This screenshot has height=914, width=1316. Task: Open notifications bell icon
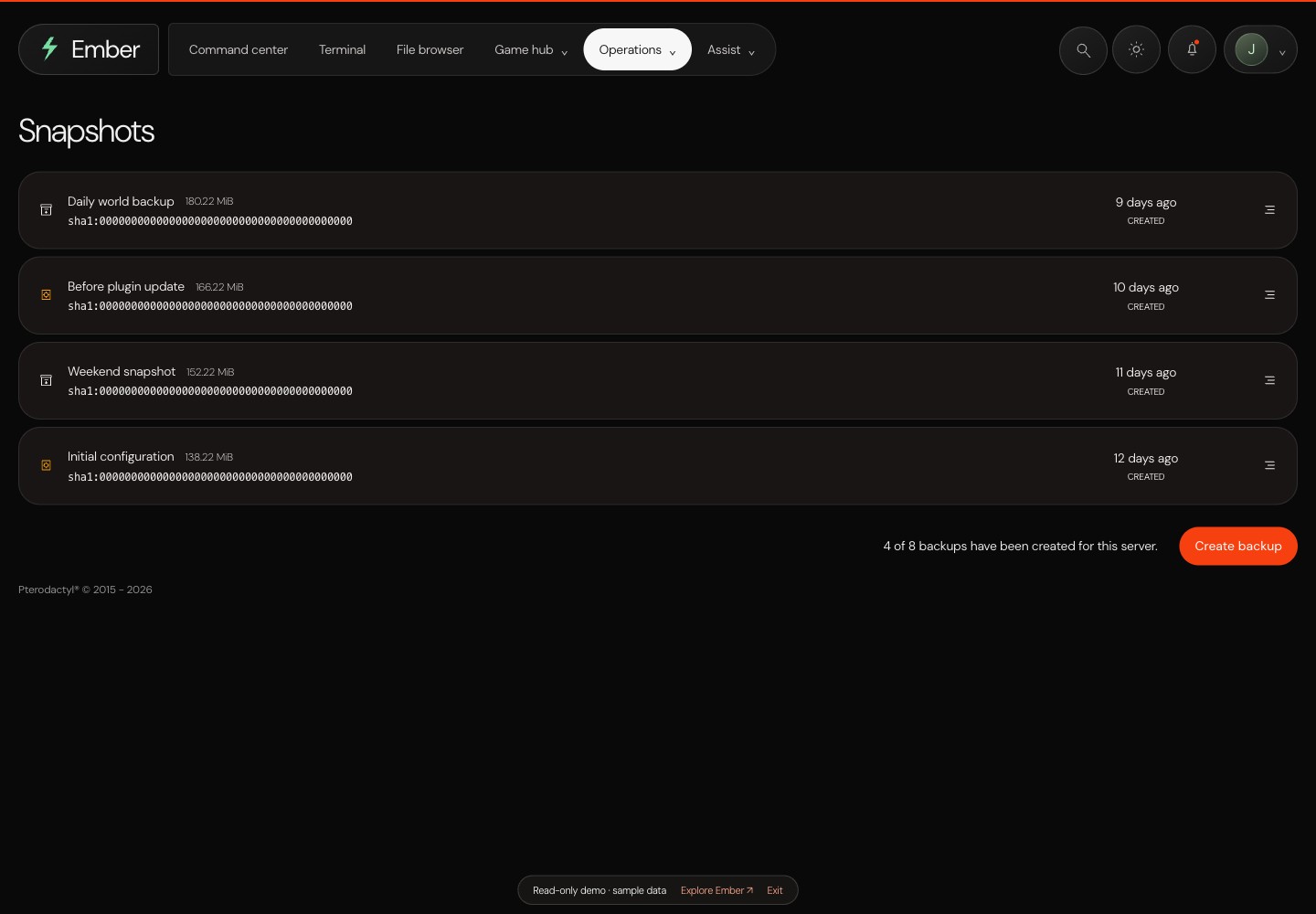1192,50
